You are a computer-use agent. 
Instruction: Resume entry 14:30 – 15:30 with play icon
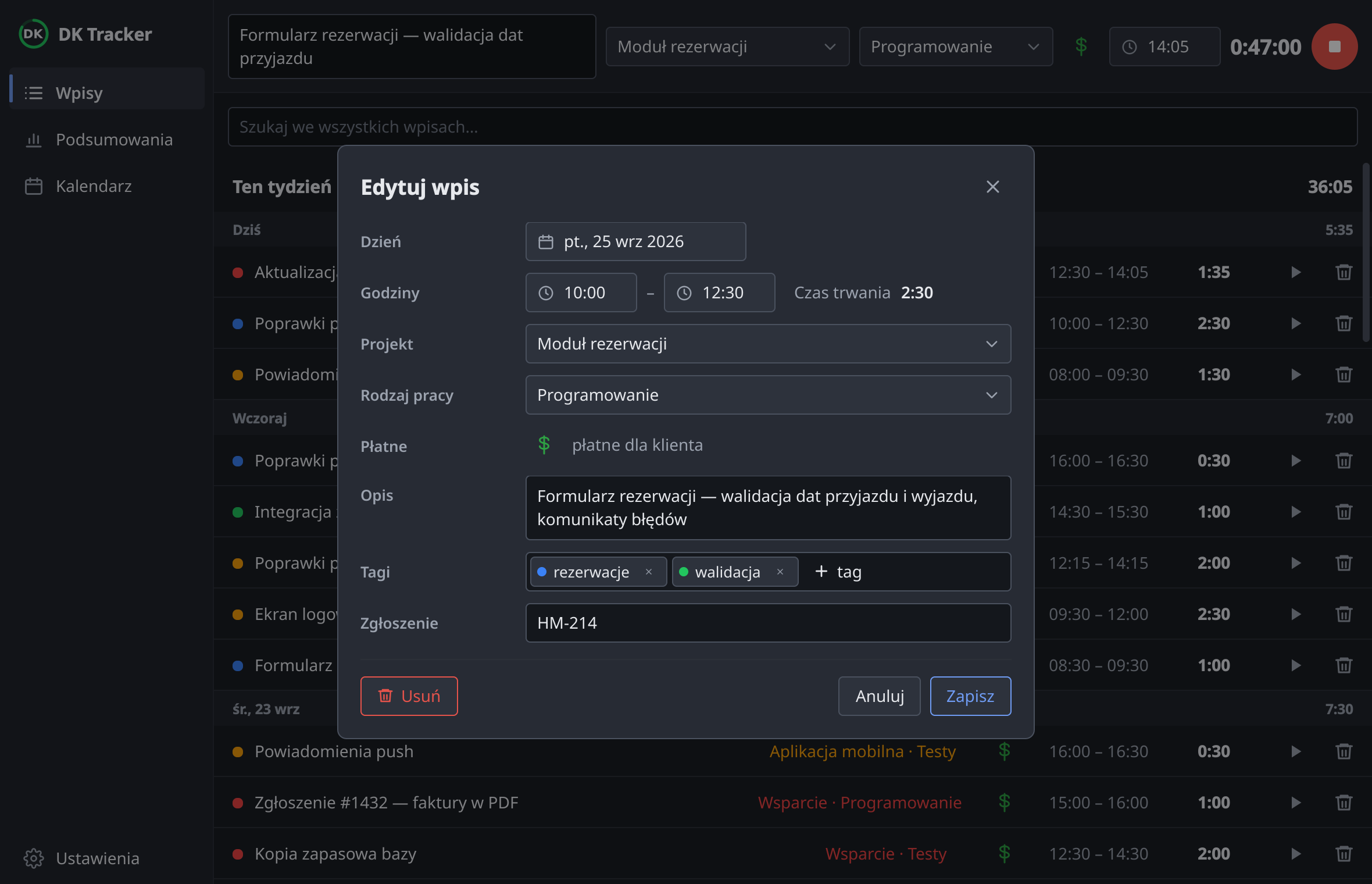1296,512
